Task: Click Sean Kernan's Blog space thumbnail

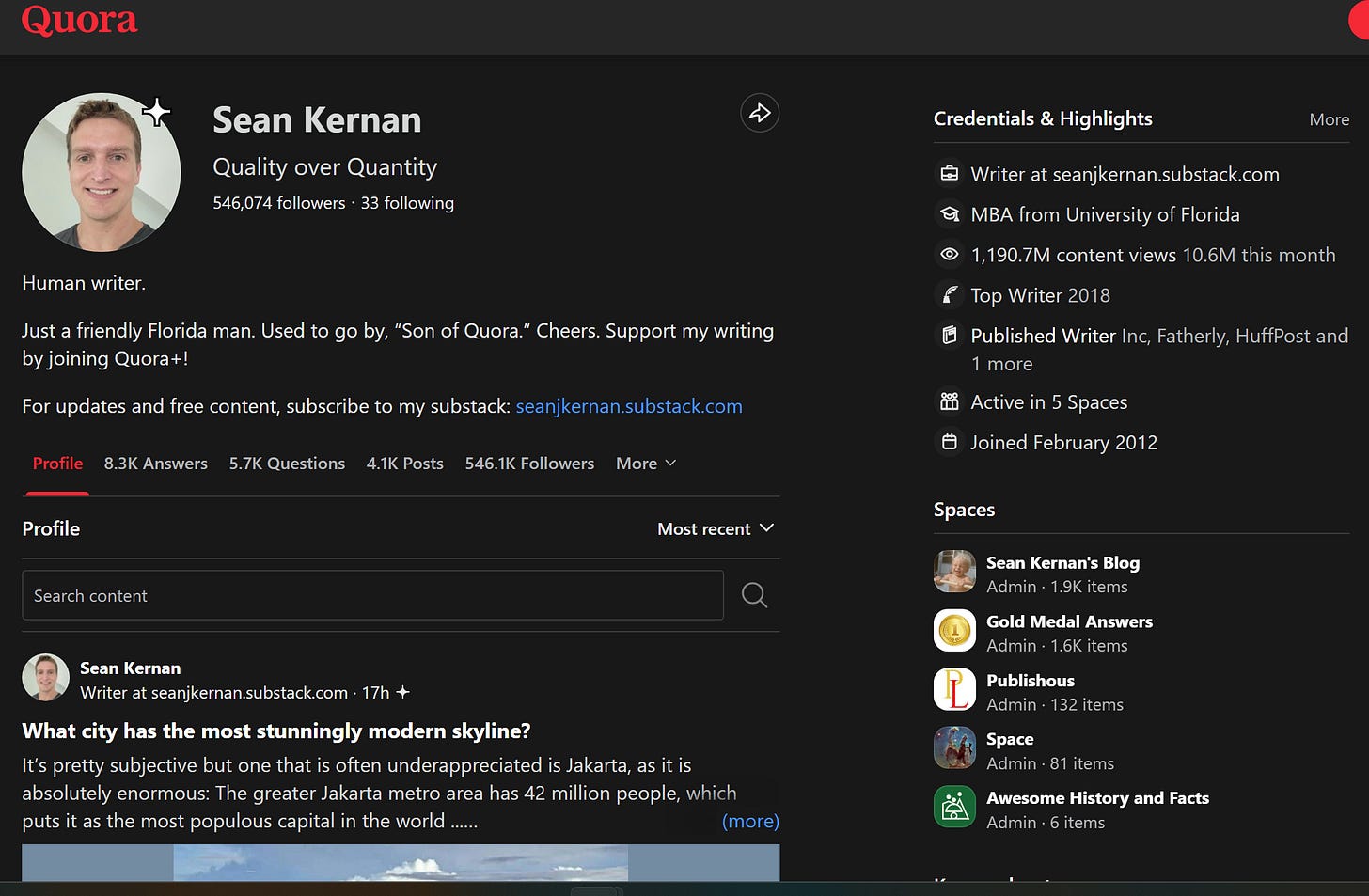Action: [x=954, y=572]
